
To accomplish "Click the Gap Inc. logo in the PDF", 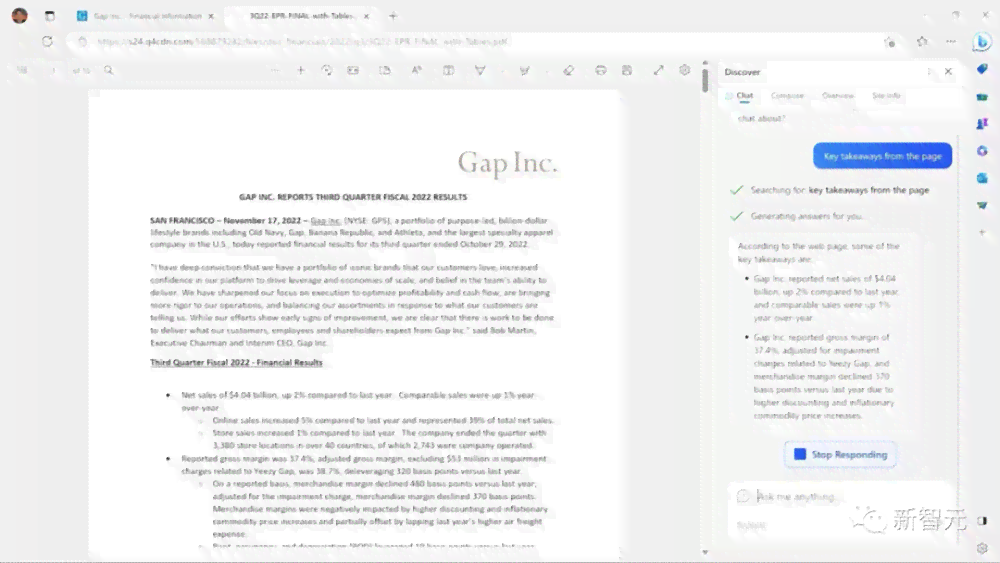I will 508,163.
